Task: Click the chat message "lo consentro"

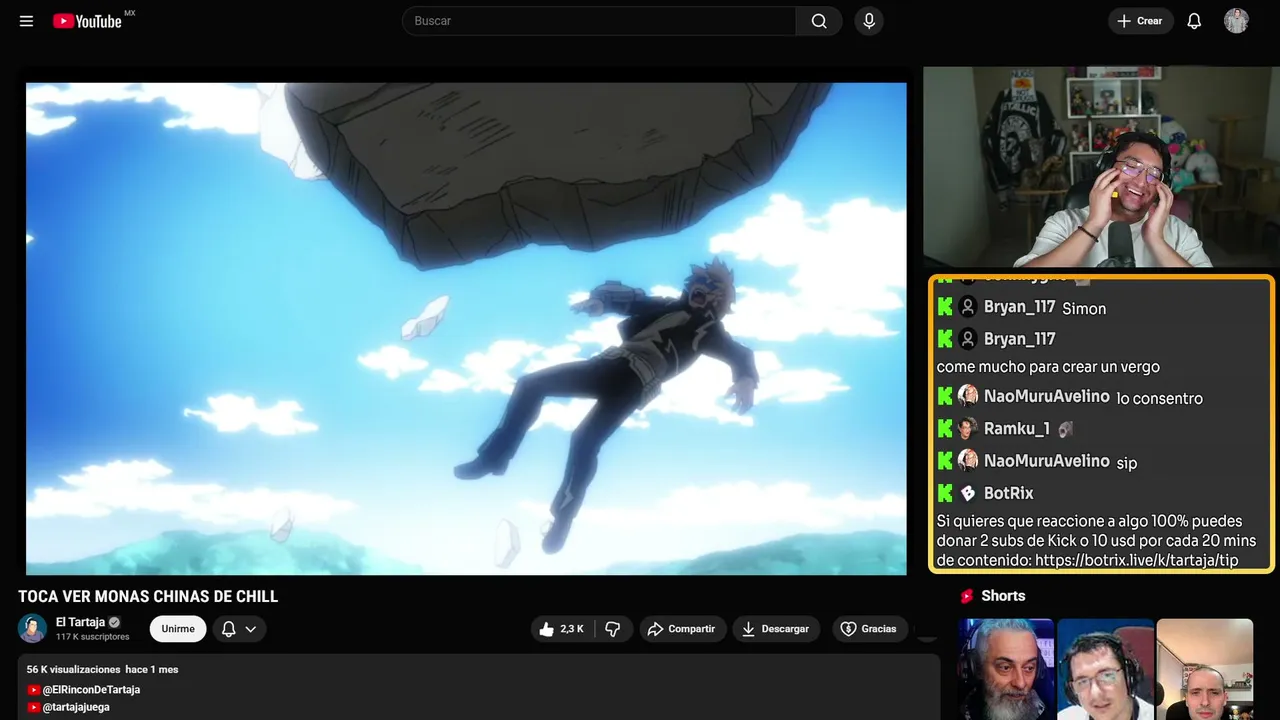Action: [x=1160, y=398]
